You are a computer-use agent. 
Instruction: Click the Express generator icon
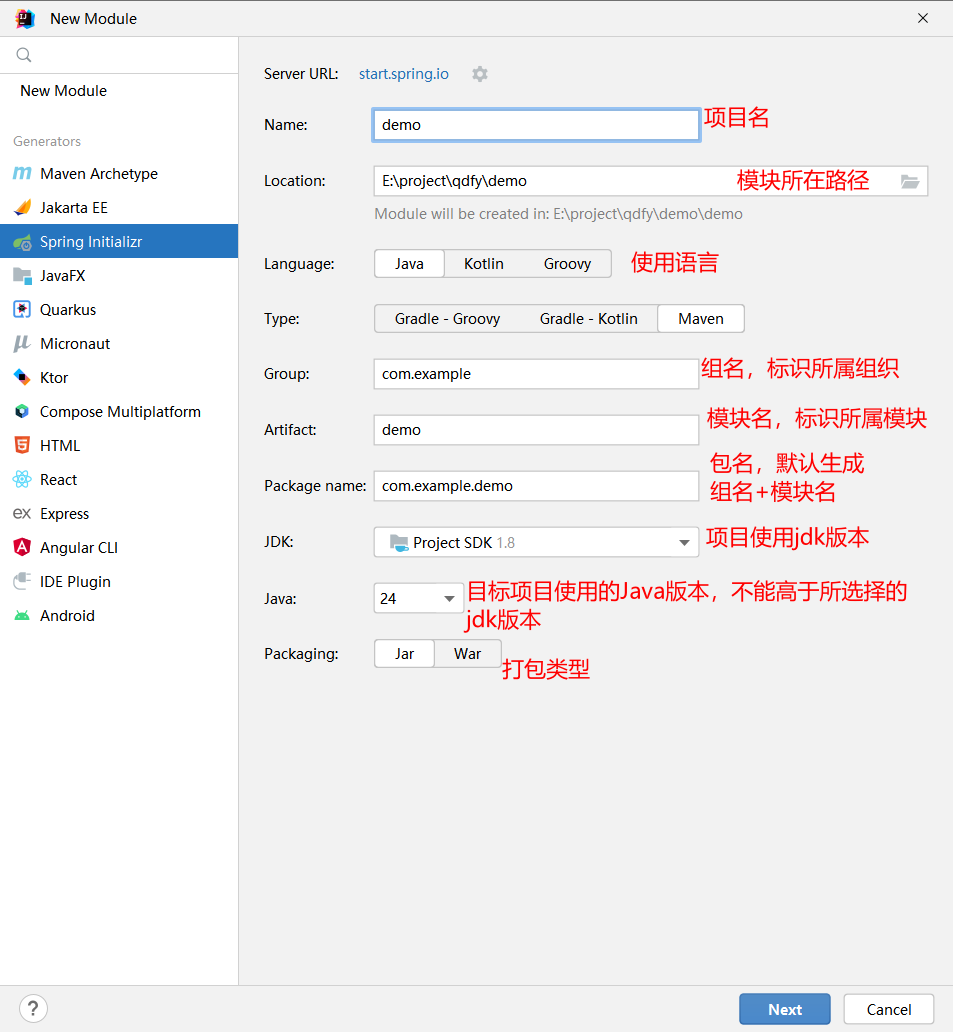coord(22,514)
